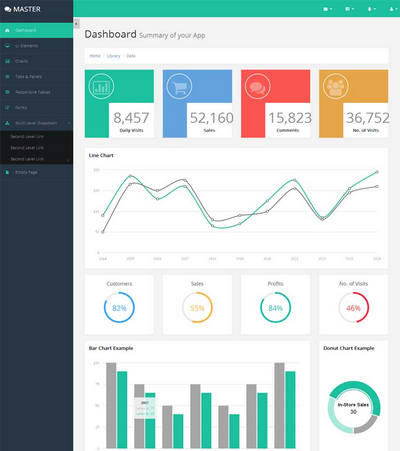Click the Forms edit icon in sidebar
The width and height of the screenshot is (400, 451).
(7, 108)
